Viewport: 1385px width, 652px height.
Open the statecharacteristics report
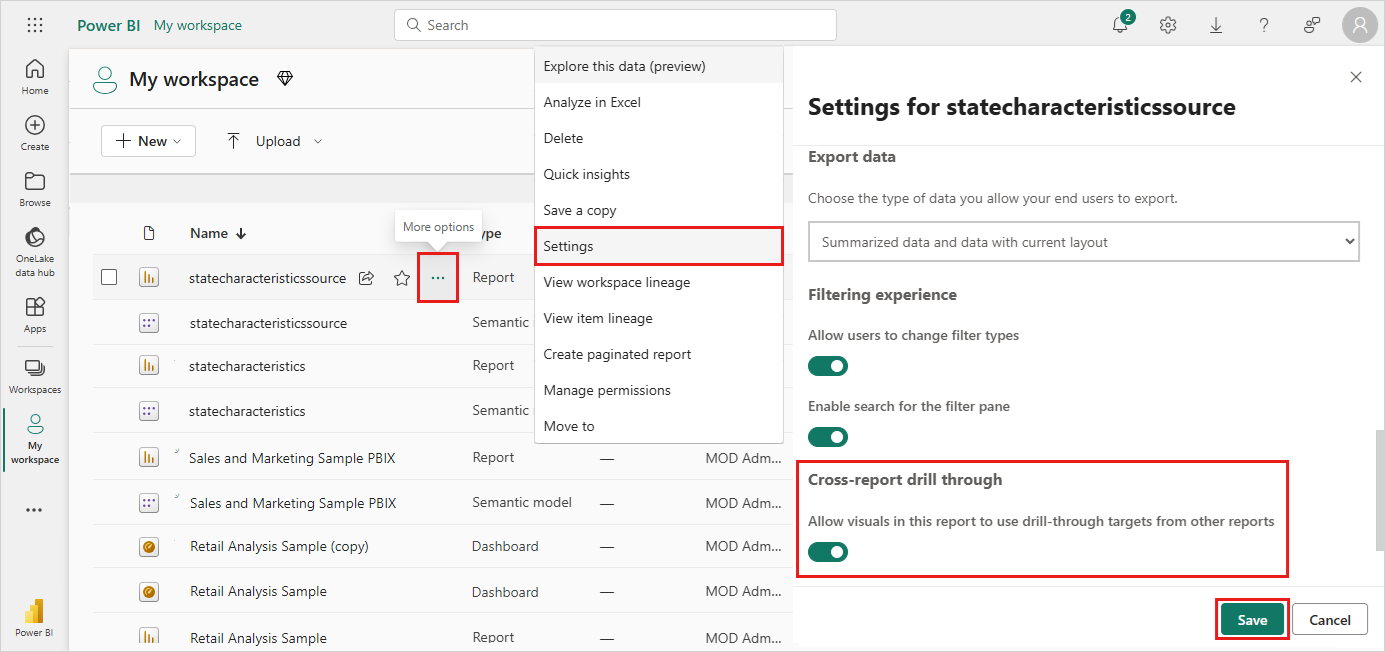[x=247, y=366]
